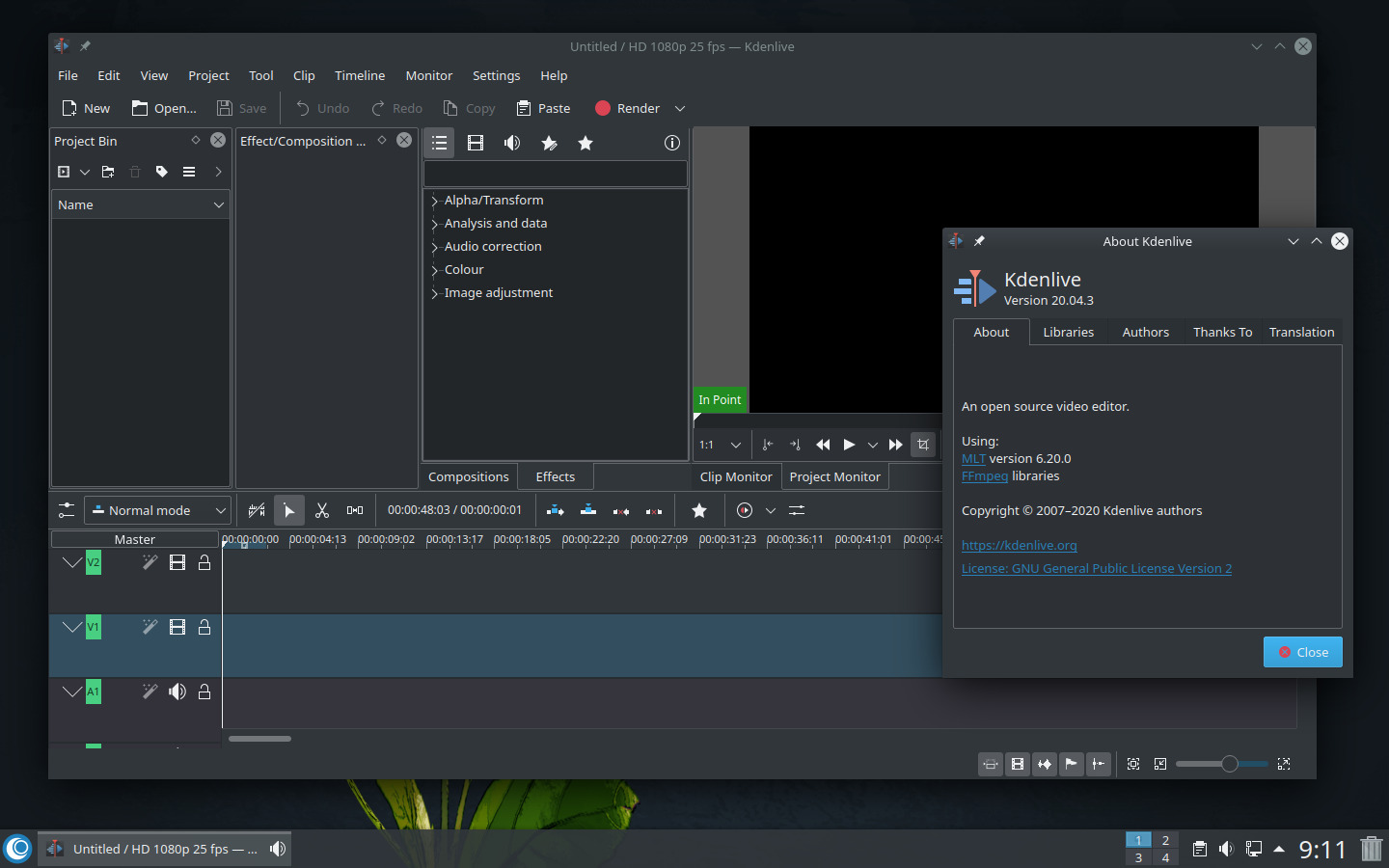Lock the V2 track
This screenshot has height=868, width=1389.
click(204, 562)
